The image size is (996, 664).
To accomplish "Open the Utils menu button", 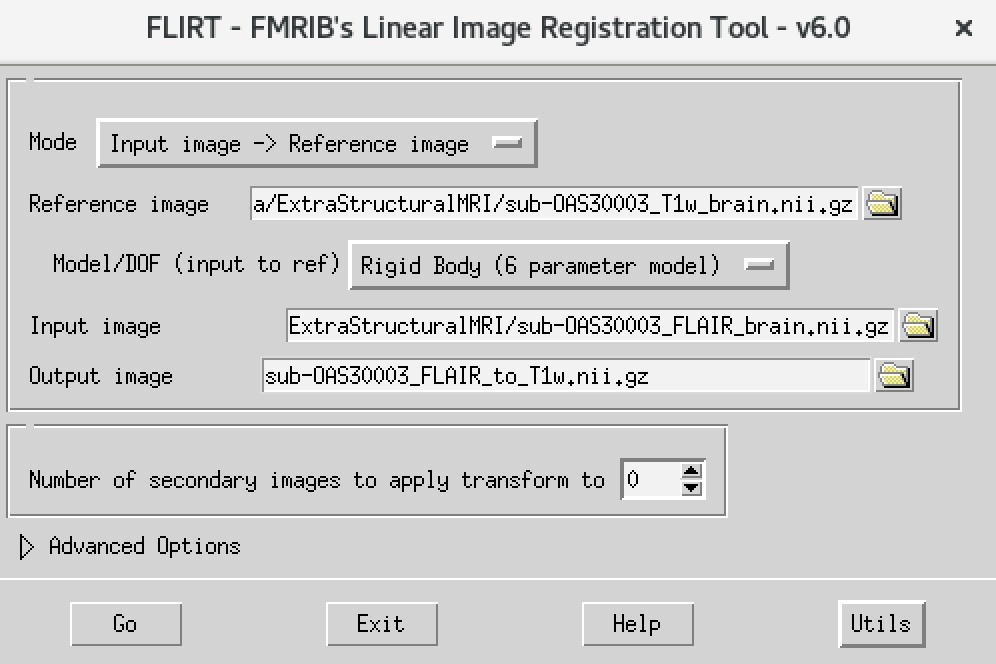I will [x=882, y=624].
